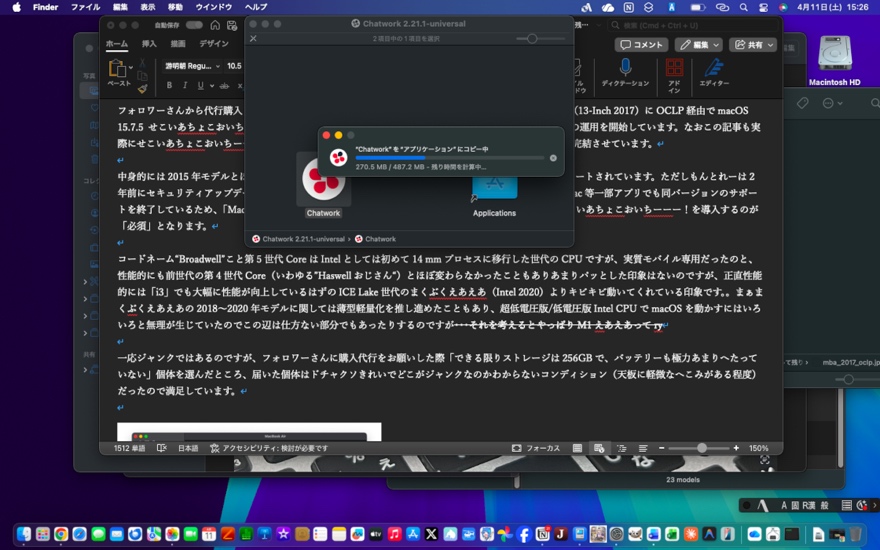
Task: Open the Window menu in the menu bar
Action: coord(213,7)
